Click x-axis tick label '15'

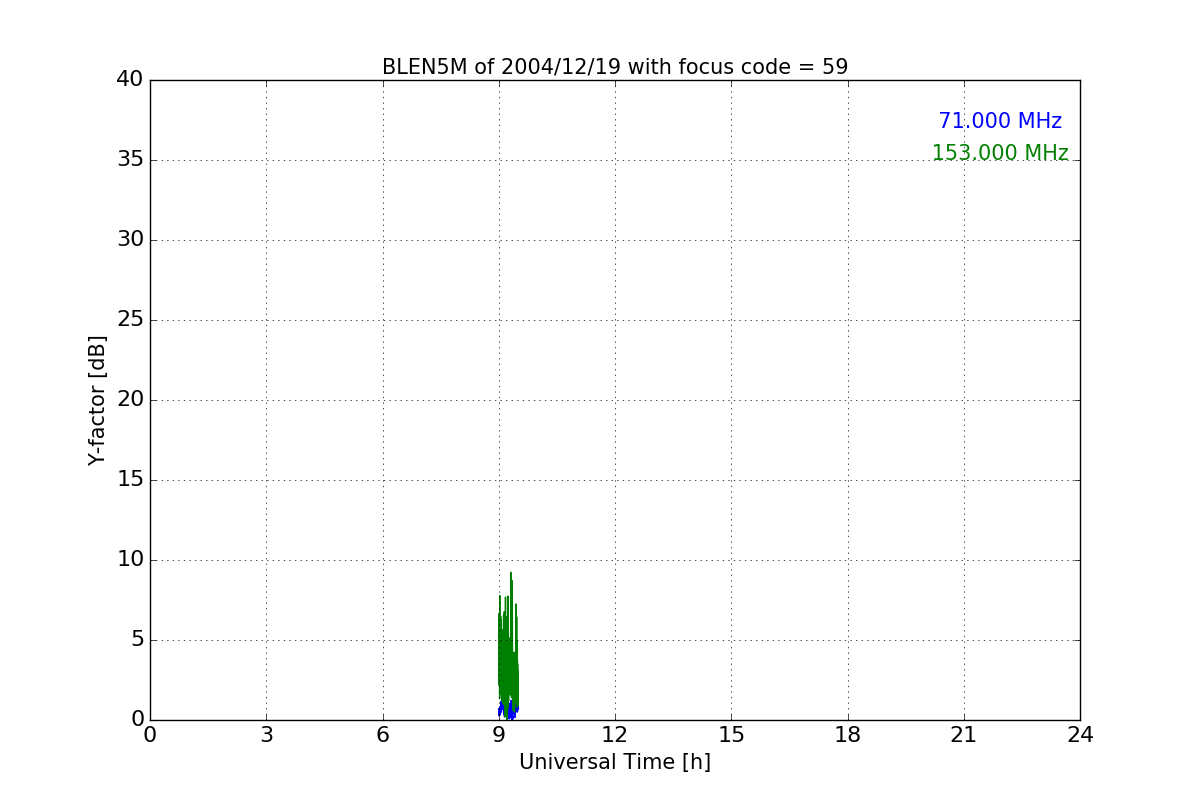click(731, 735)
